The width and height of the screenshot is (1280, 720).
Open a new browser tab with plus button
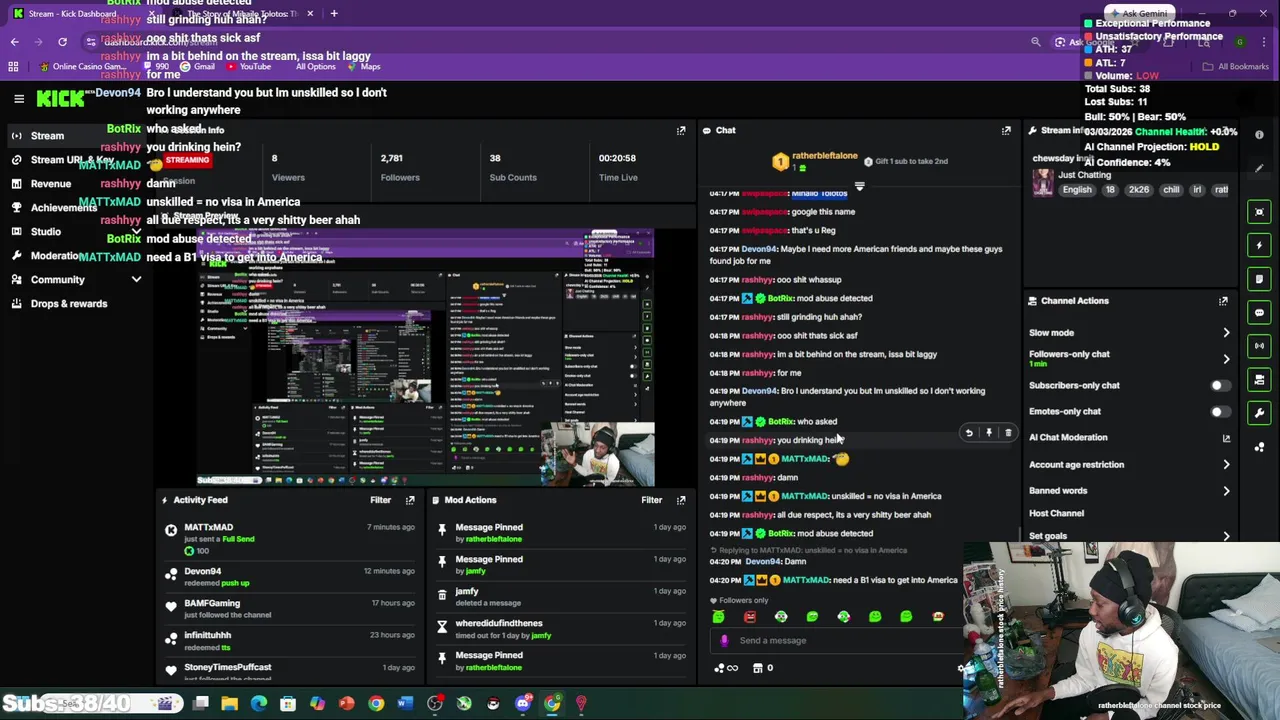[x=334, y=14]
